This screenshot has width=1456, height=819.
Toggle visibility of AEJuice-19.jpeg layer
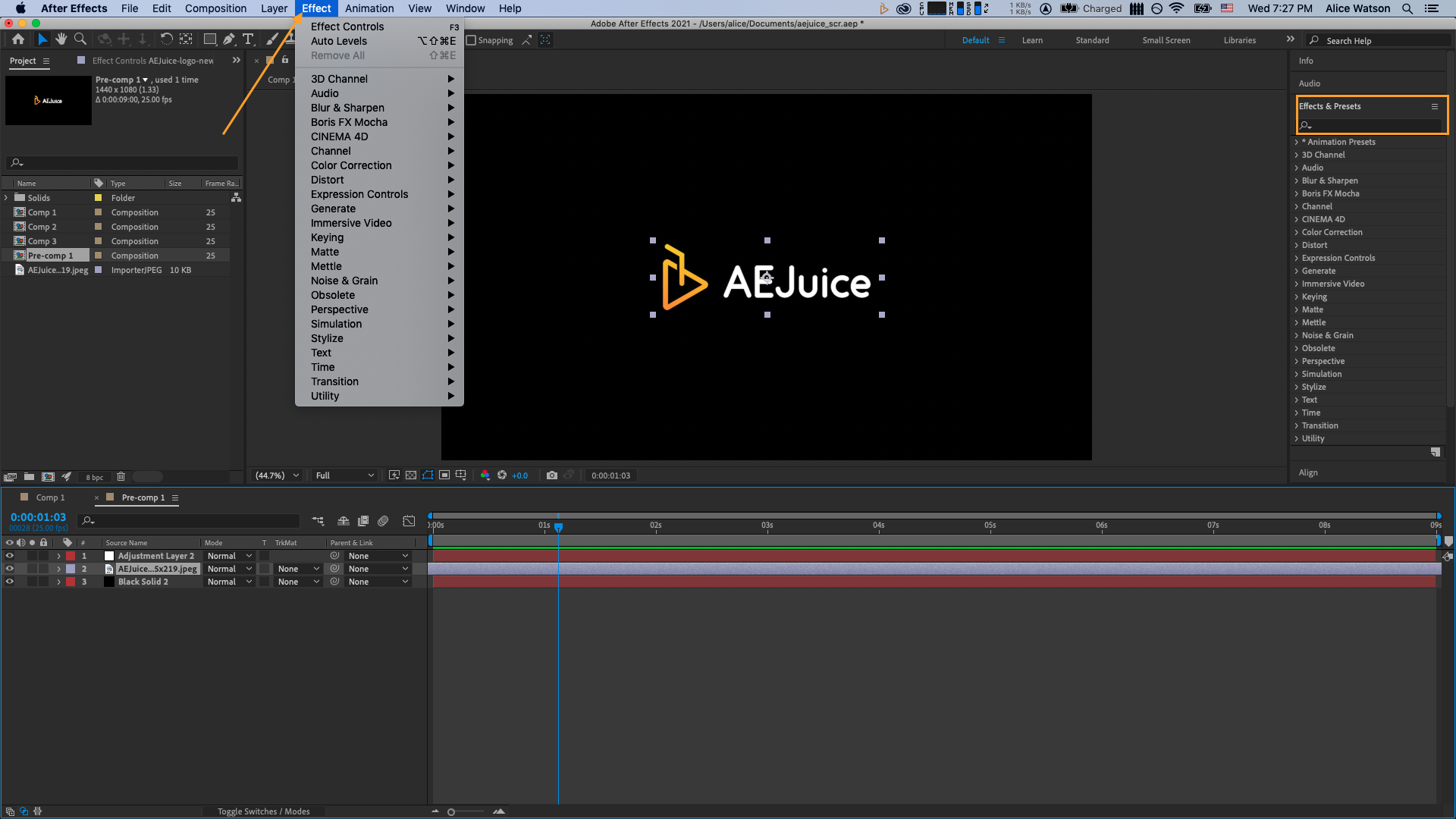(8, 568)
